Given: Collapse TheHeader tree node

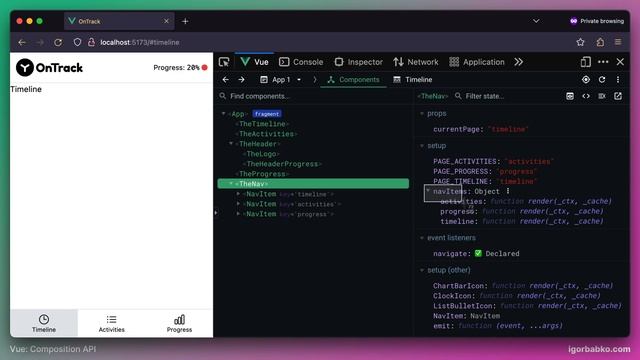Looking at the screenshot, I should (231, 144).
